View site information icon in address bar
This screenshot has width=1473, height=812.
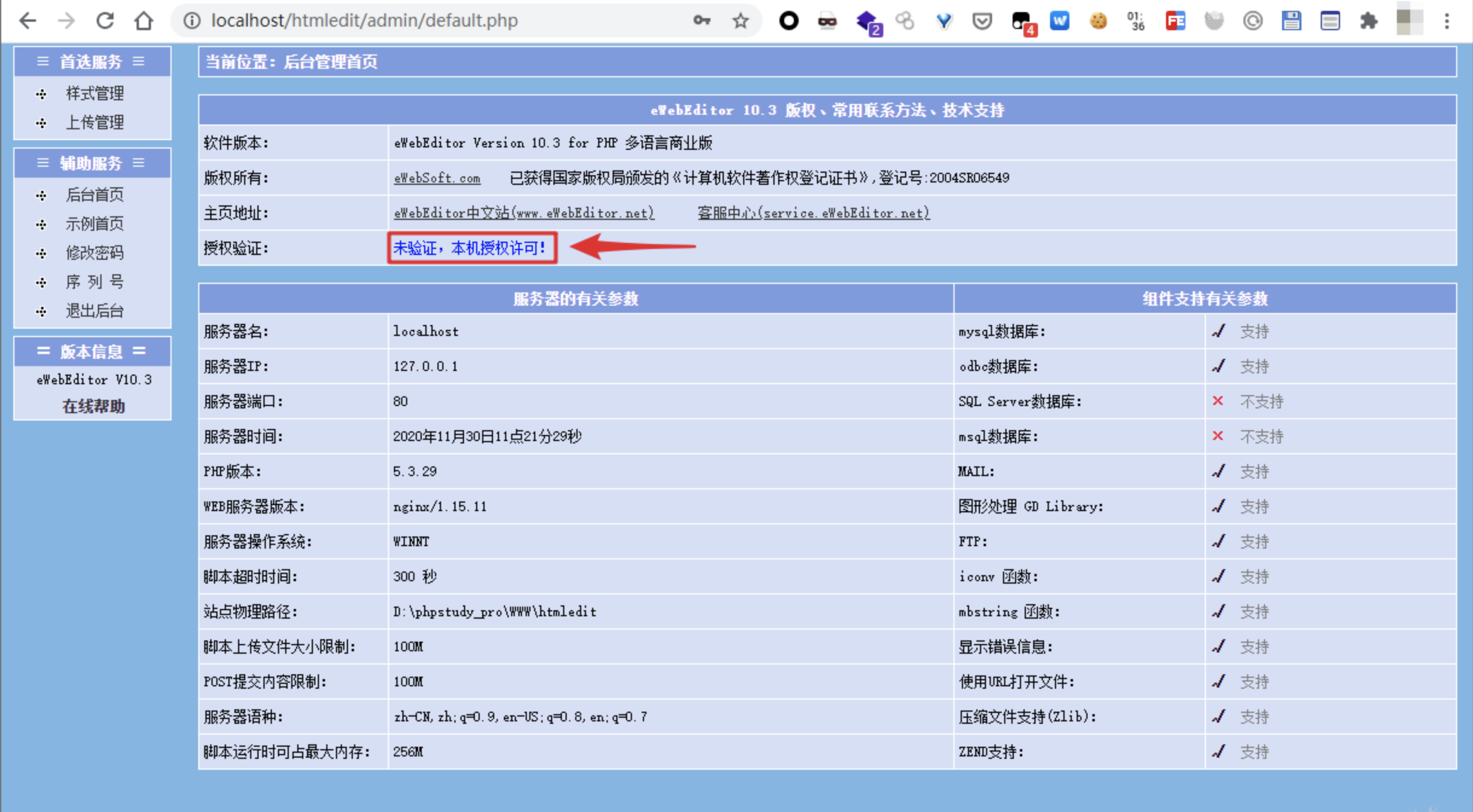(192, 21)
